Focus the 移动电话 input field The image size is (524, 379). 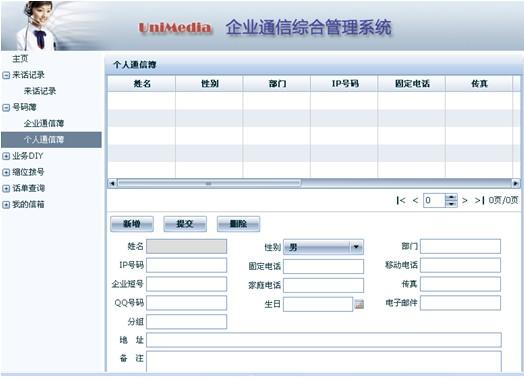pyautogui.click(x=460, y=265)
